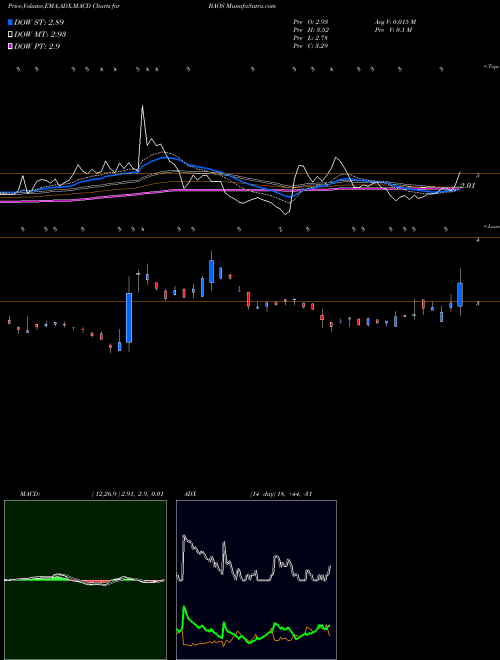Click the white price line's highest spike peak
500x660 pixels.
pyautogui.click(x=142, y=106)
